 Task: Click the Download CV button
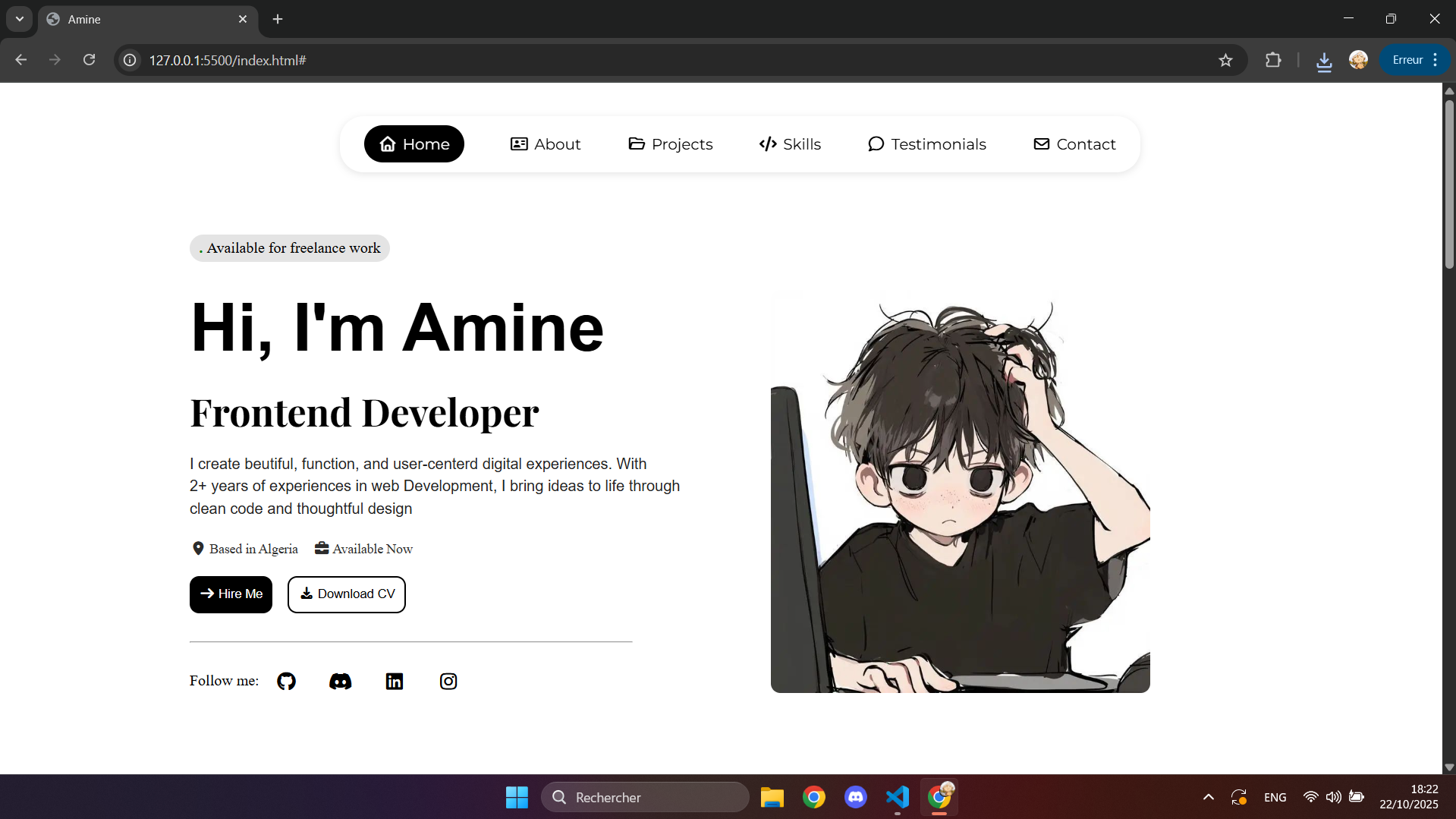346,594
